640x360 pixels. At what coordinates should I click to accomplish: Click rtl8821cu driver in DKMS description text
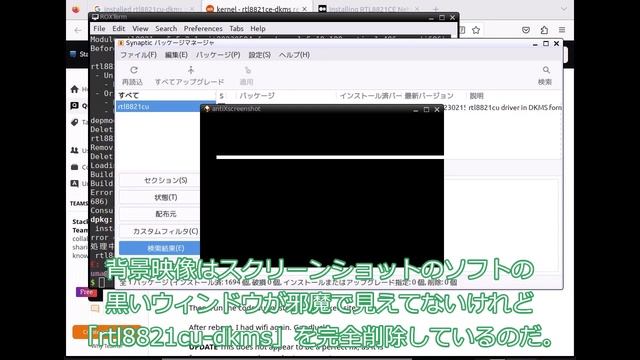pyautogui.click(x=515, y=108)
